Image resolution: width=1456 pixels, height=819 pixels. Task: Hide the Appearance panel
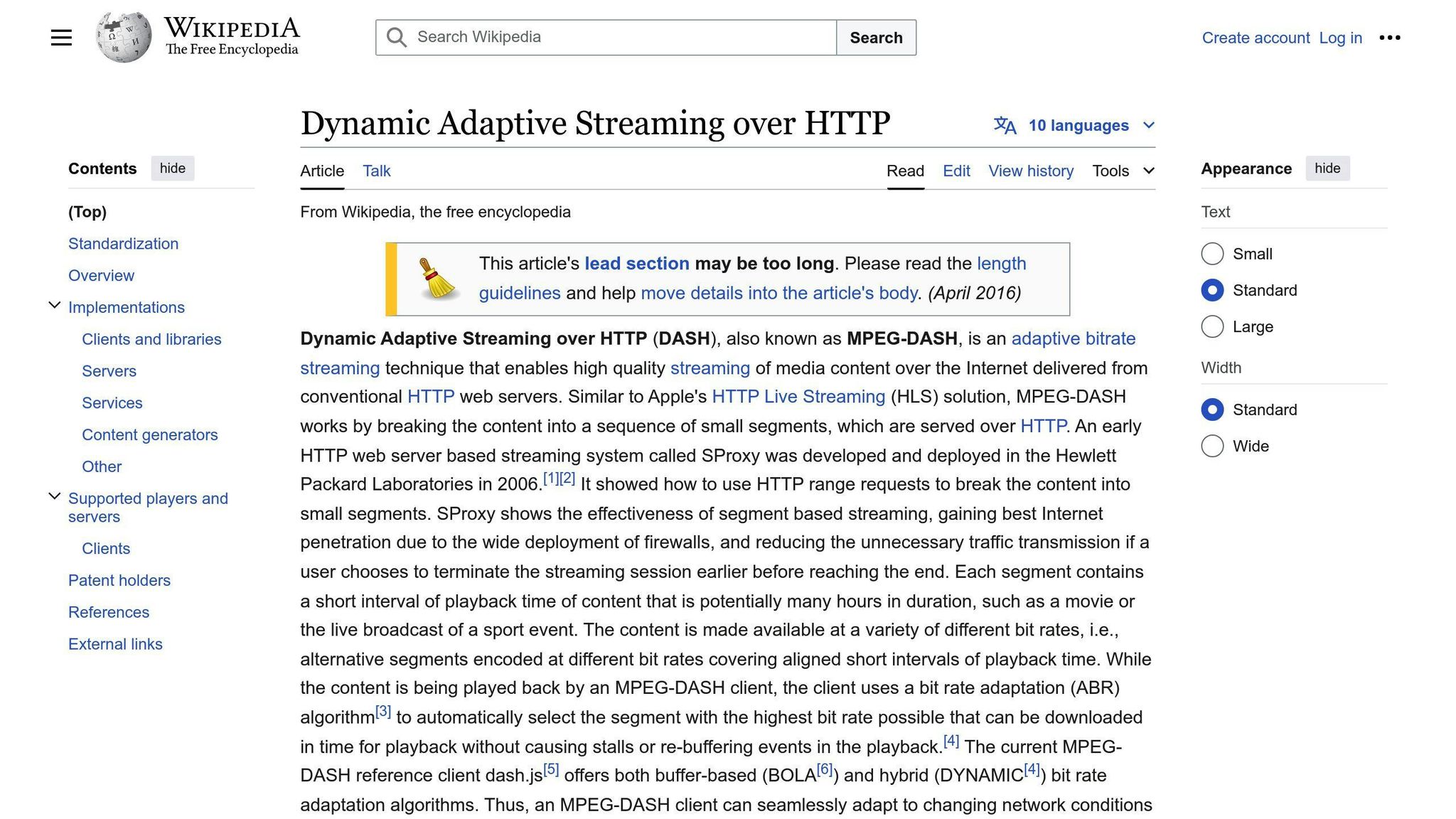coord(1327,168)
